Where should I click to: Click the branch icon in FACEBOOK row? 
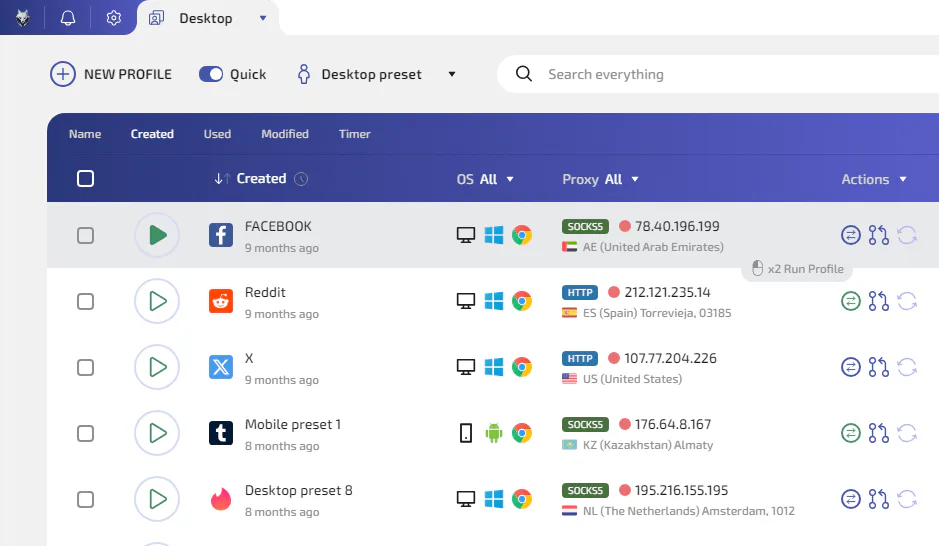click(x=879, y=235)
